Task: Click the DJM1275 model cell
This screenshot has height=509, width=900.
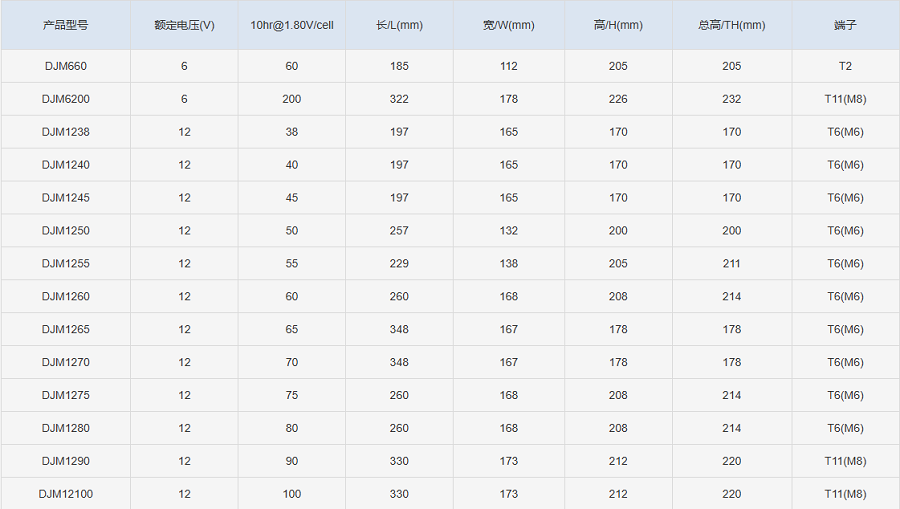Action: [x=65, y=395]
